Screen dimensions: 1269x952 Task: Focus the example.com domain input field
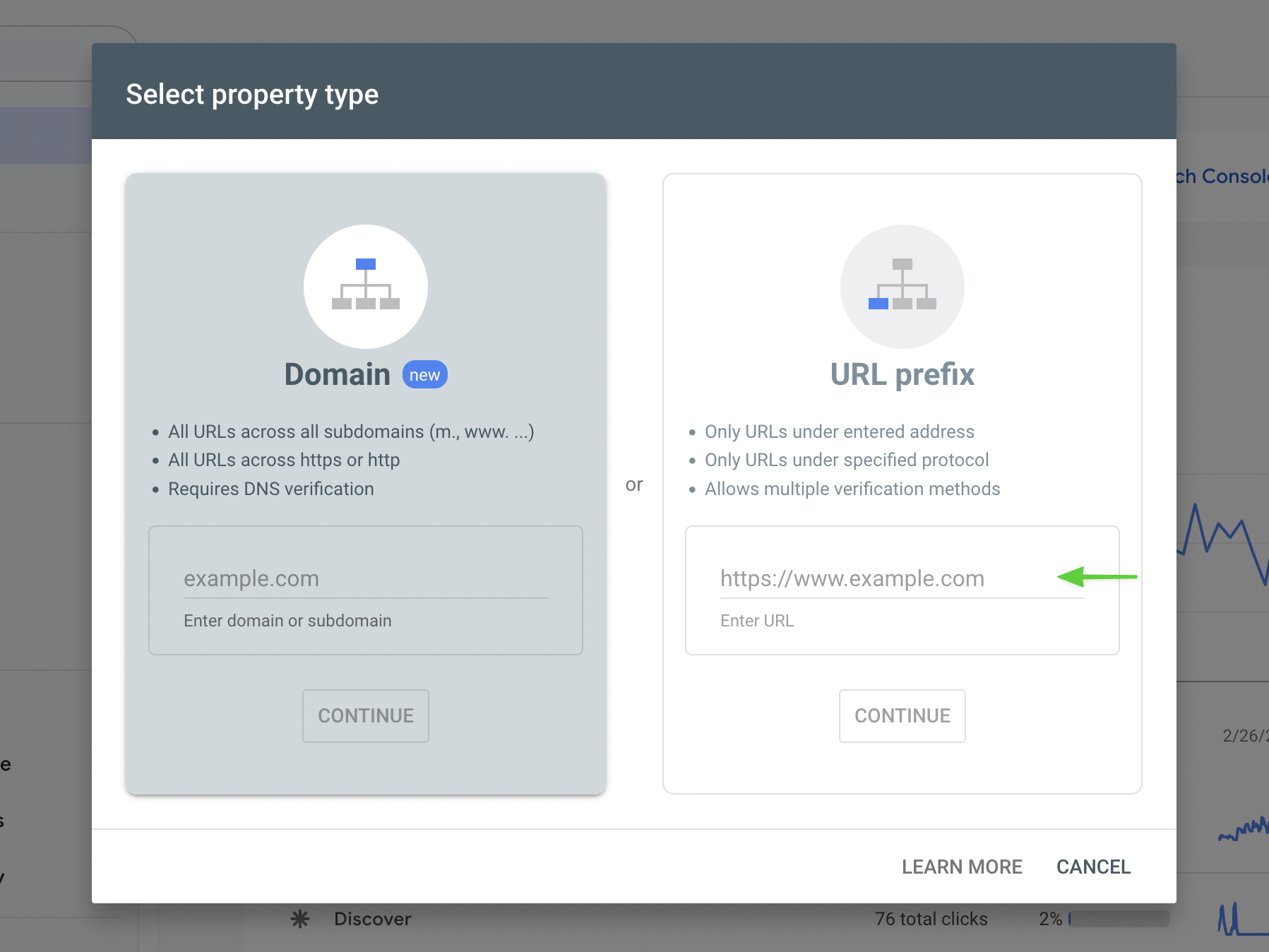coord(365,579)
